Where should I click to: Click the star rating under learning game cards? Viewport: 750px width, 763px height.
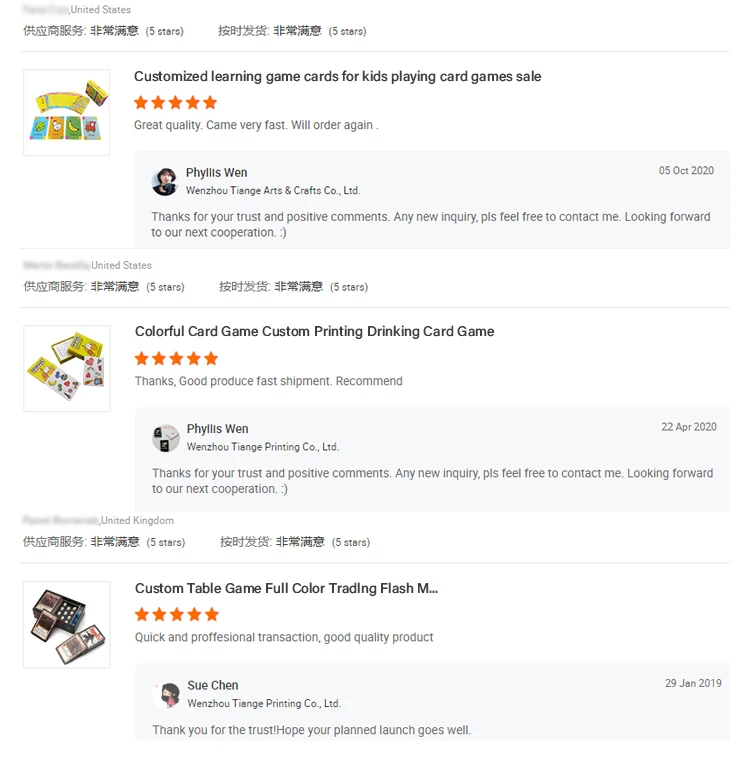pos(175,103)
